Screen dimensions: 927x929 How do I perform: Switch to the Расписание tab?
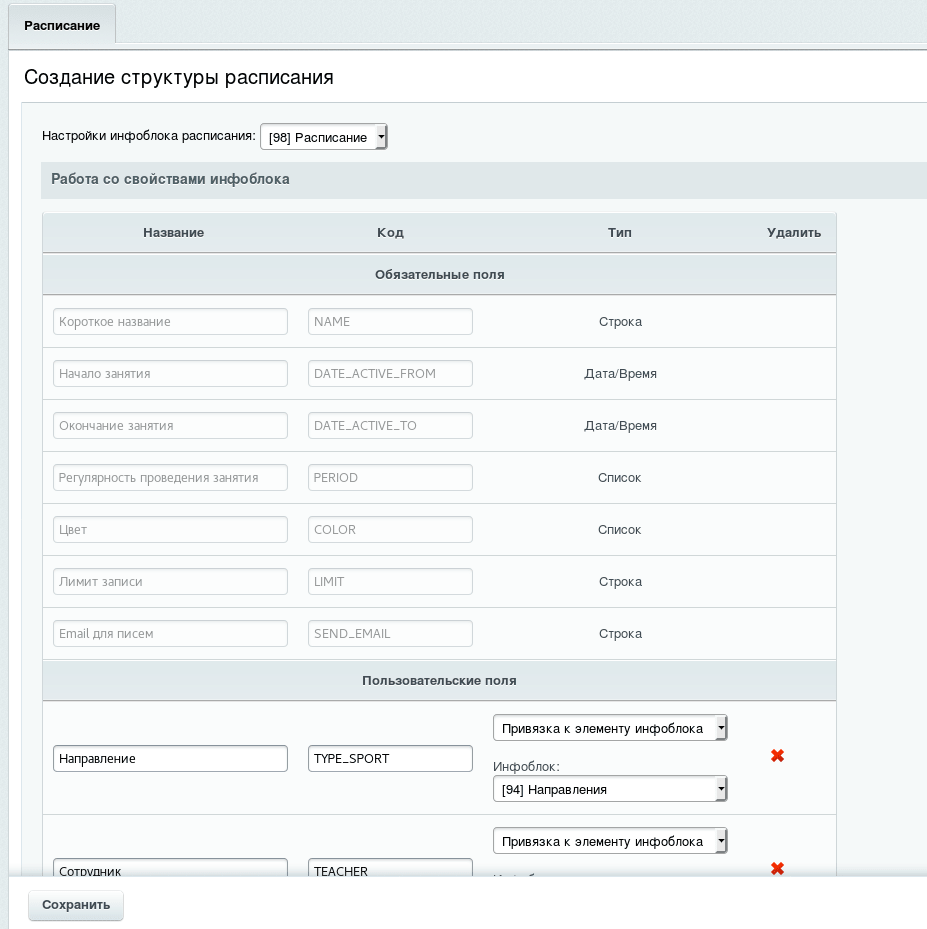click(62, 25)
